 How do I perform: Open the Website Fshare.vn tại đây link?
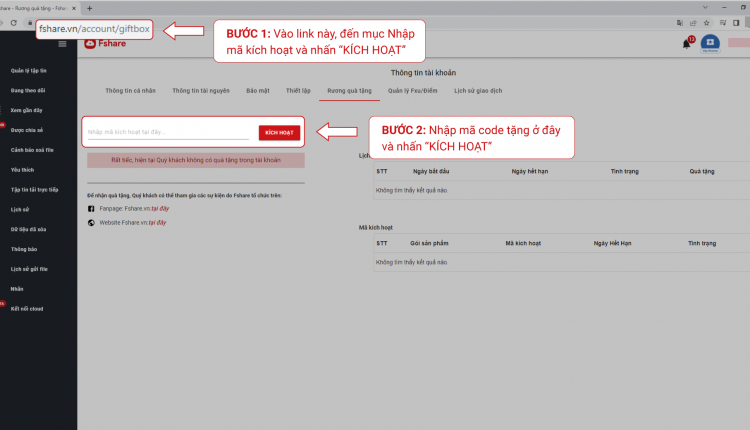click(157, 222)
